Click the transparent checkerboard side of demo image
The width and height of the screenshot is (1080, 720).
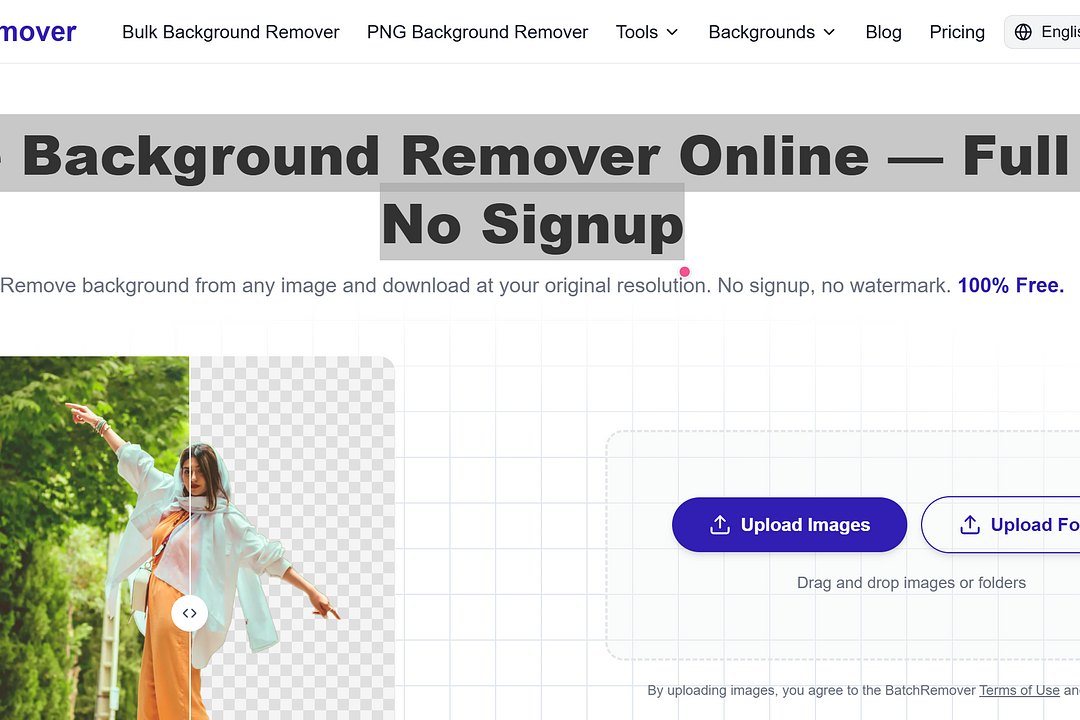click(x=292, y=538)
